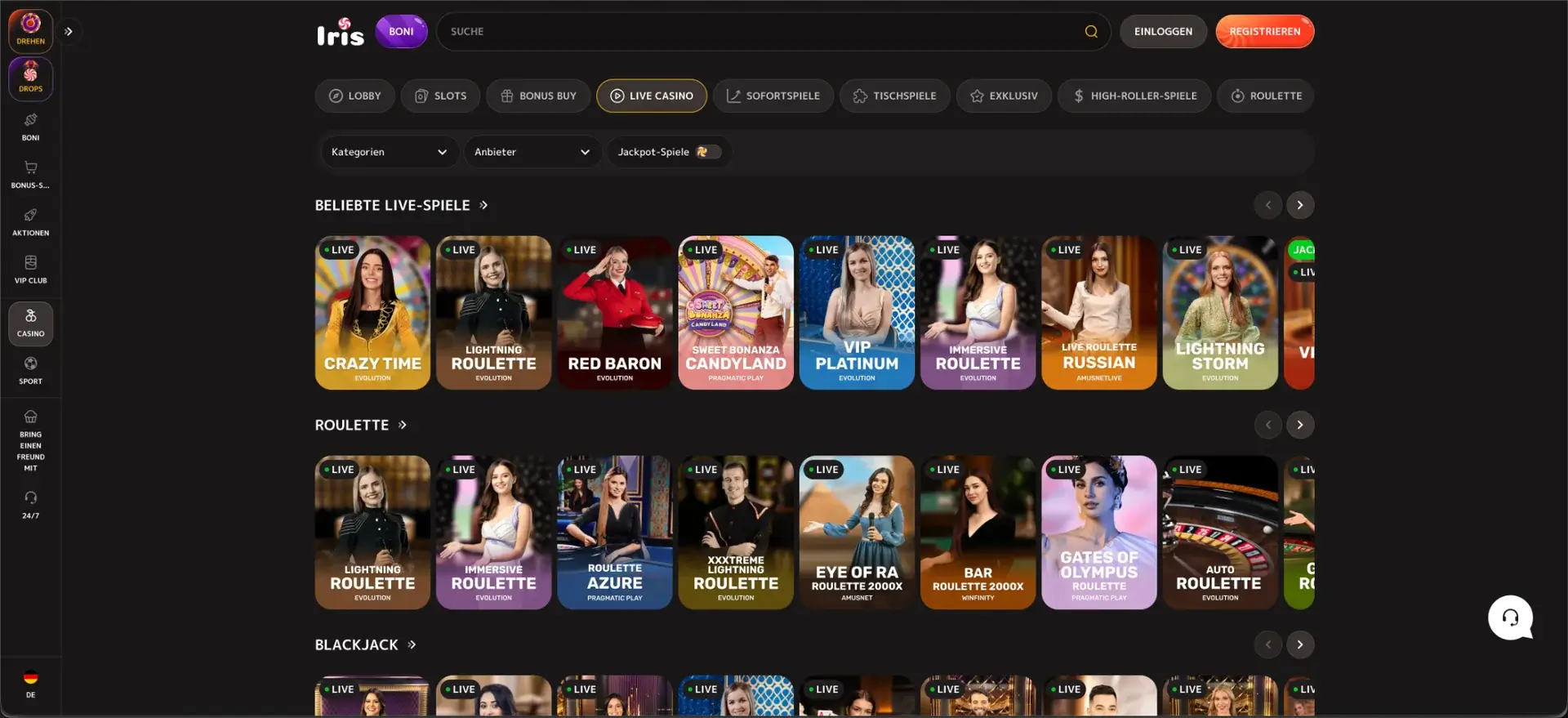Select Sport in the left sidebar
This screenshot has width=1568, height=718.
pos(30,370)
